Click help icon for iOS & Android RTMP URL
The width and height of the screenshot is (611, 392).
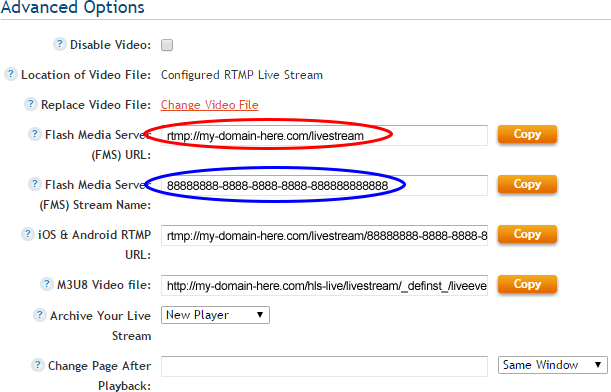coord(27,234)
